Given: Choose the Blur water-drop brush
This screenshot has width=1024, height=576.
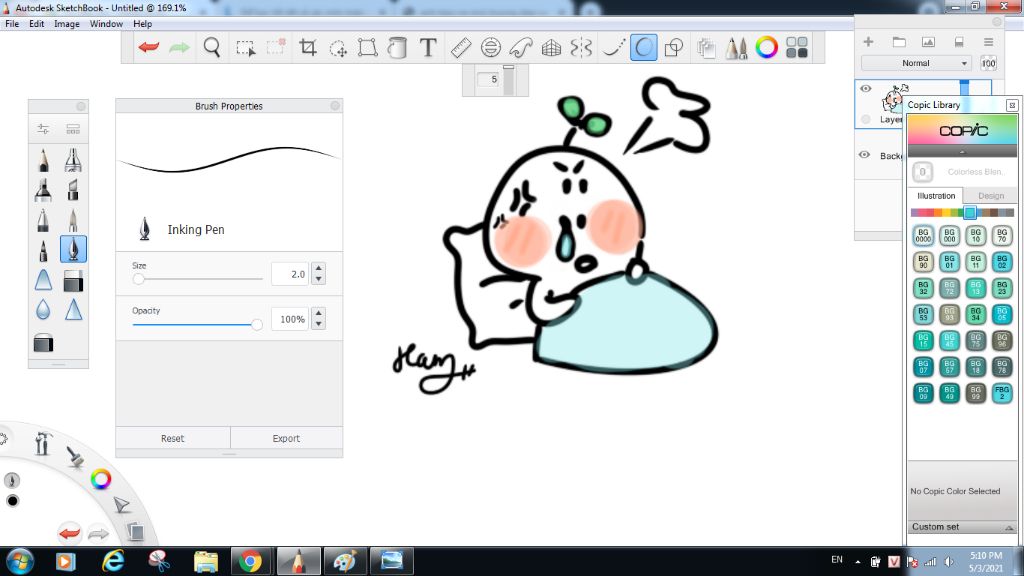Looking at the screenshot, I should [x=43, y=309].
